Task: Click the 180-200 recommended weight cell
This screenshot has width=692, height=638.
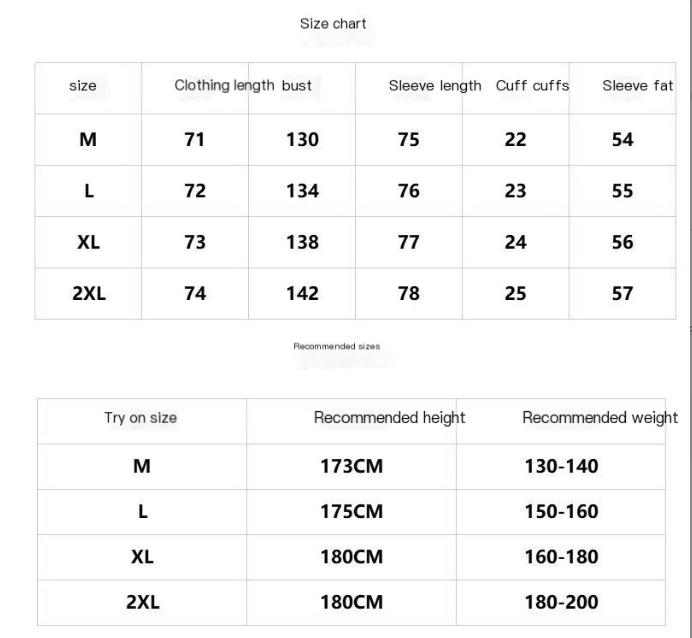Action: [x=561, y=602]
